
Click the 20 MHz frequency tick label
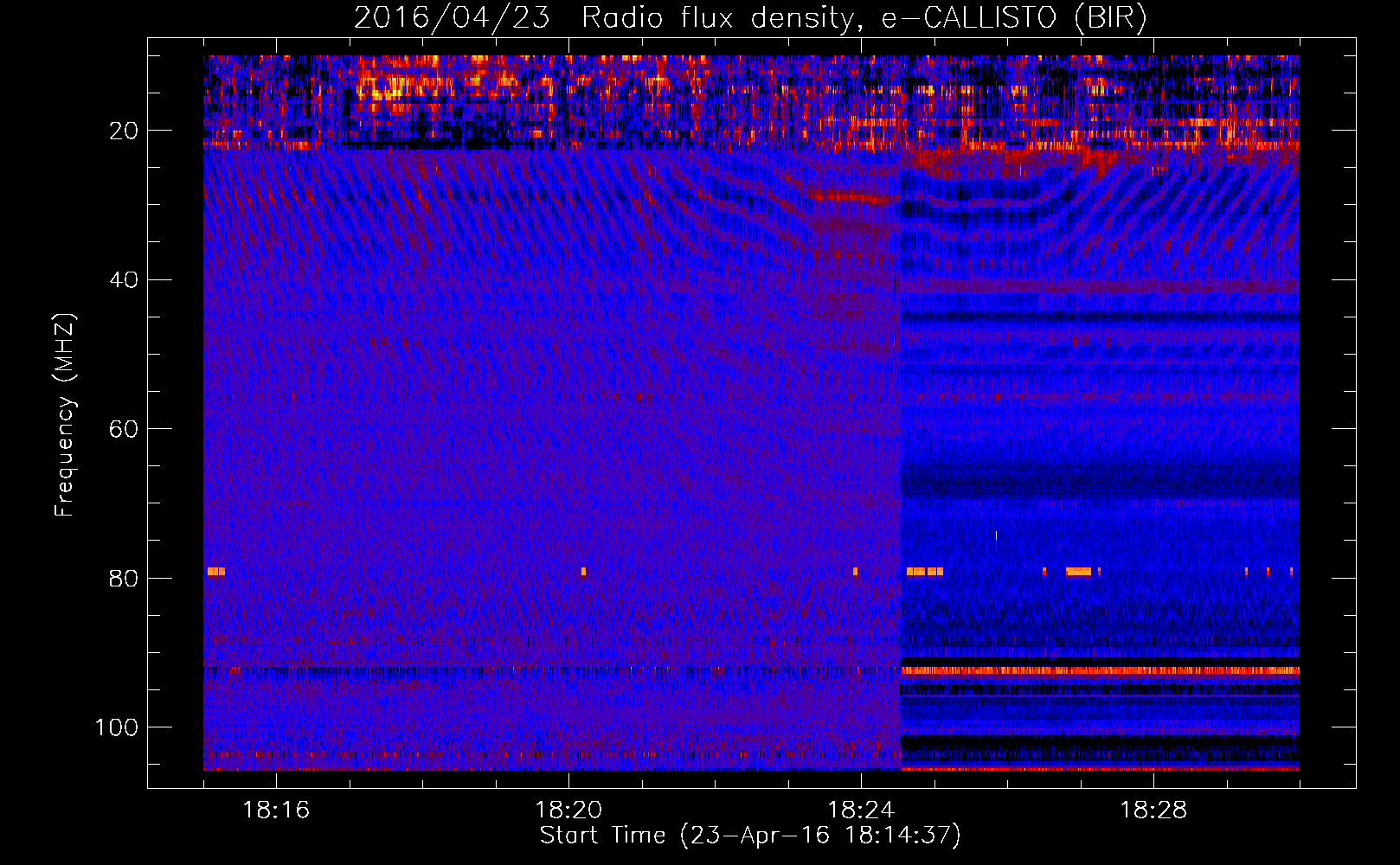(x=124, y=131)
